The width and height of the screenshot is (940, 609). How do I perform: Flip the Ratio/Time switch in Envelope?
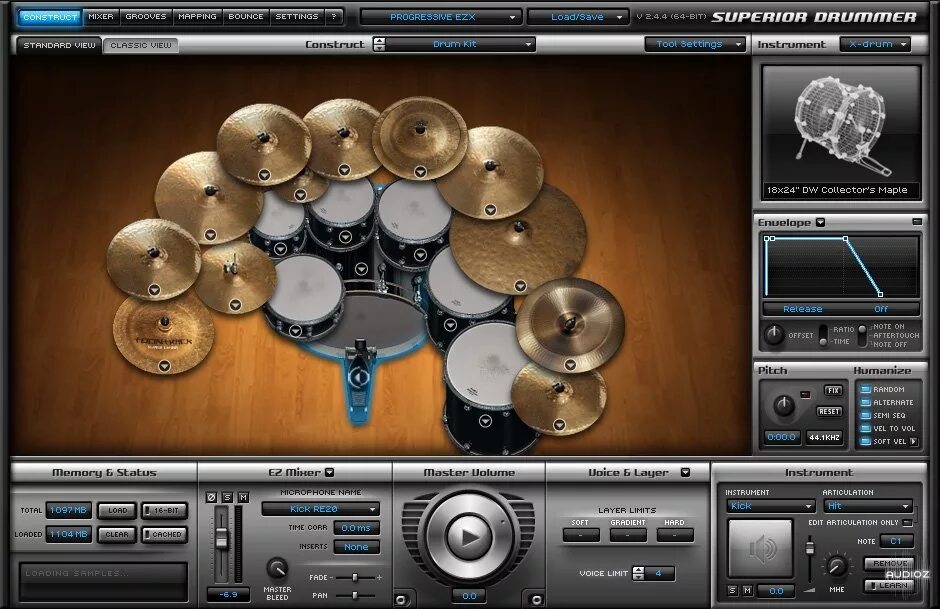point(824,335)
